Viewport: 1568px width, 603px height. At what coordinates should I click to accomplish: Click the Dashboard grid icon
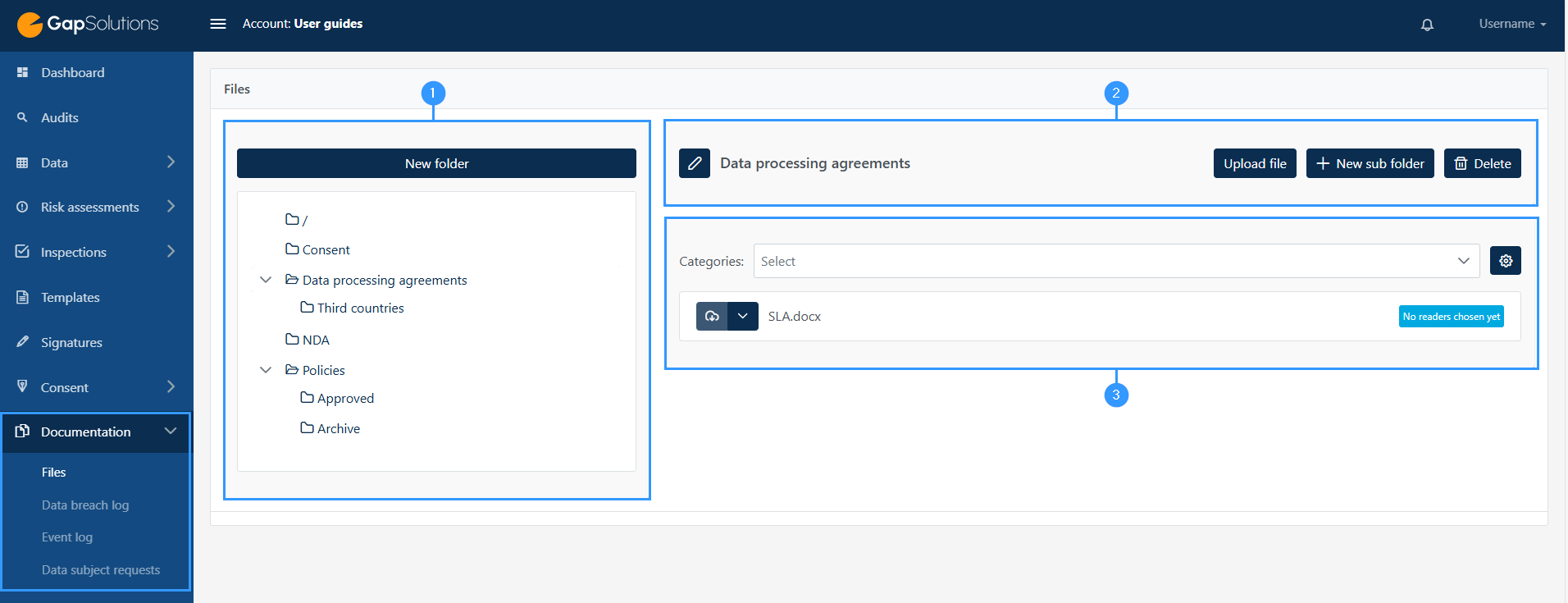coord(22,72)
